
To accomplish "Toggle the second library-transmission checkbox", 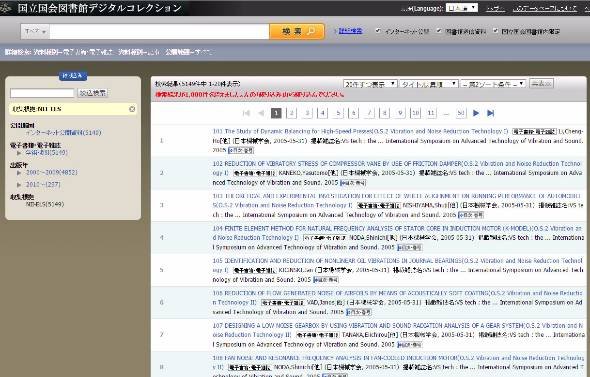I will pyautogui.click(x=439, y=31).
